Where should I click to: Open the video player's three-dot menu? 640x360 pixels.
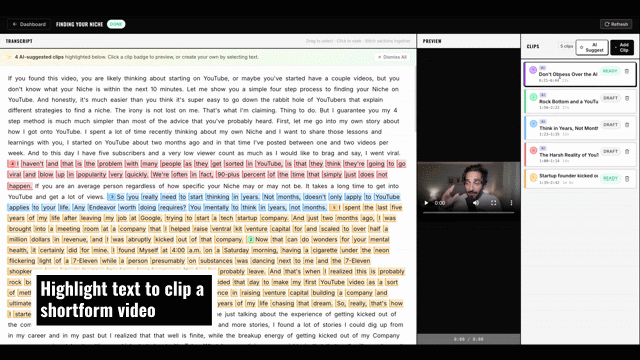pyautogui.click(x=511, y=203)
